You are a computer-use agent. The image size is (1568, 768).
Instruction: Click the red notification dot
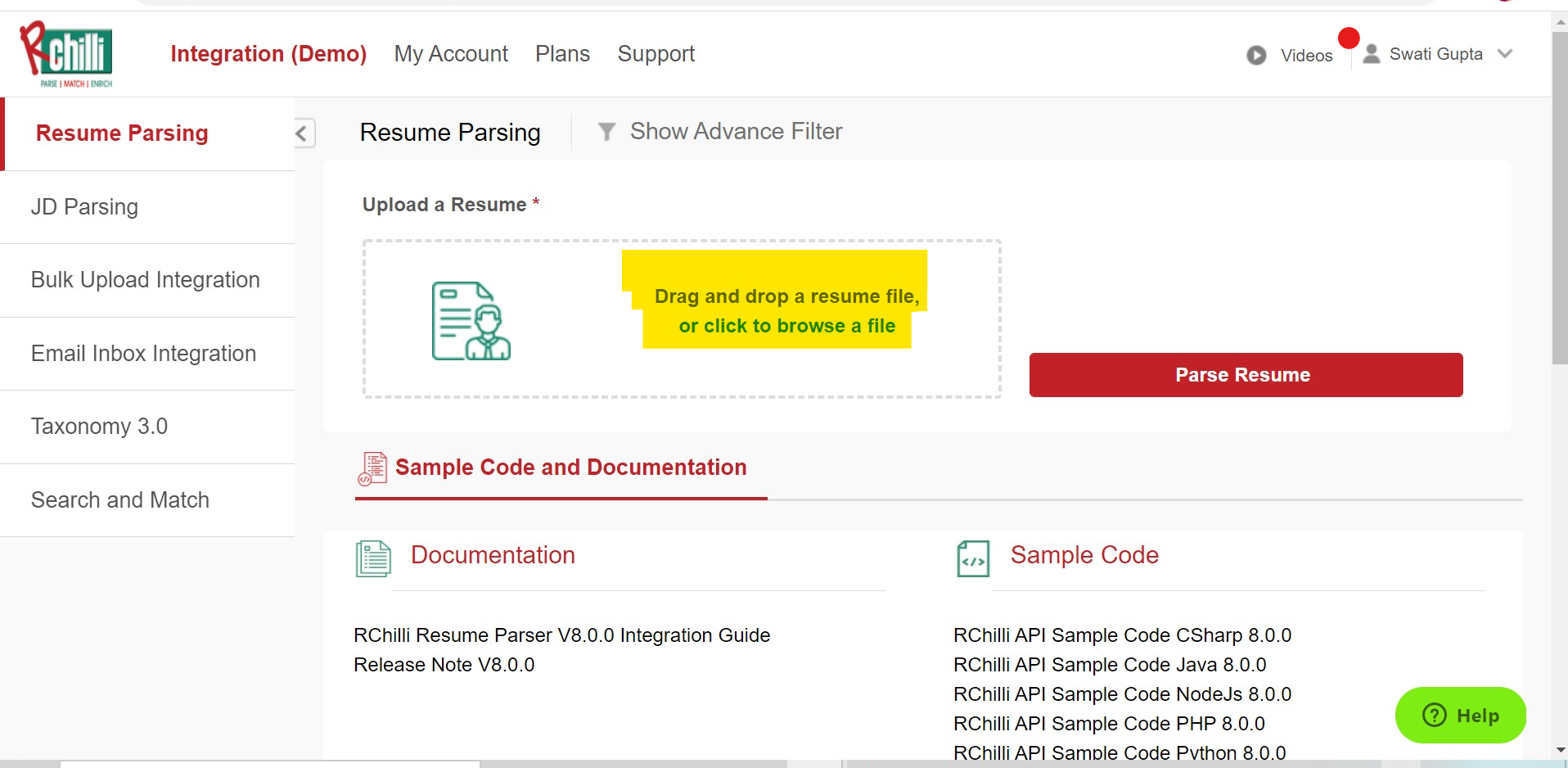1349,38
